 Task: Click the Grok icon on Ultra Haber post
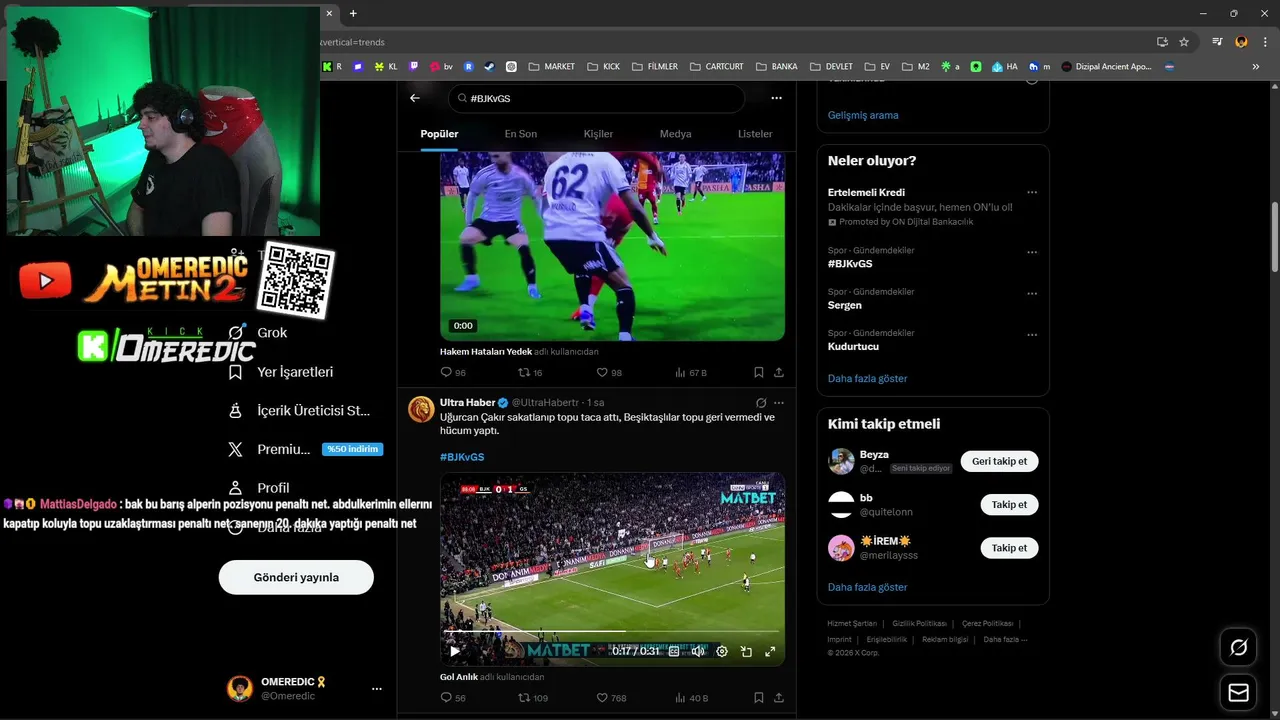coord(761,403)
